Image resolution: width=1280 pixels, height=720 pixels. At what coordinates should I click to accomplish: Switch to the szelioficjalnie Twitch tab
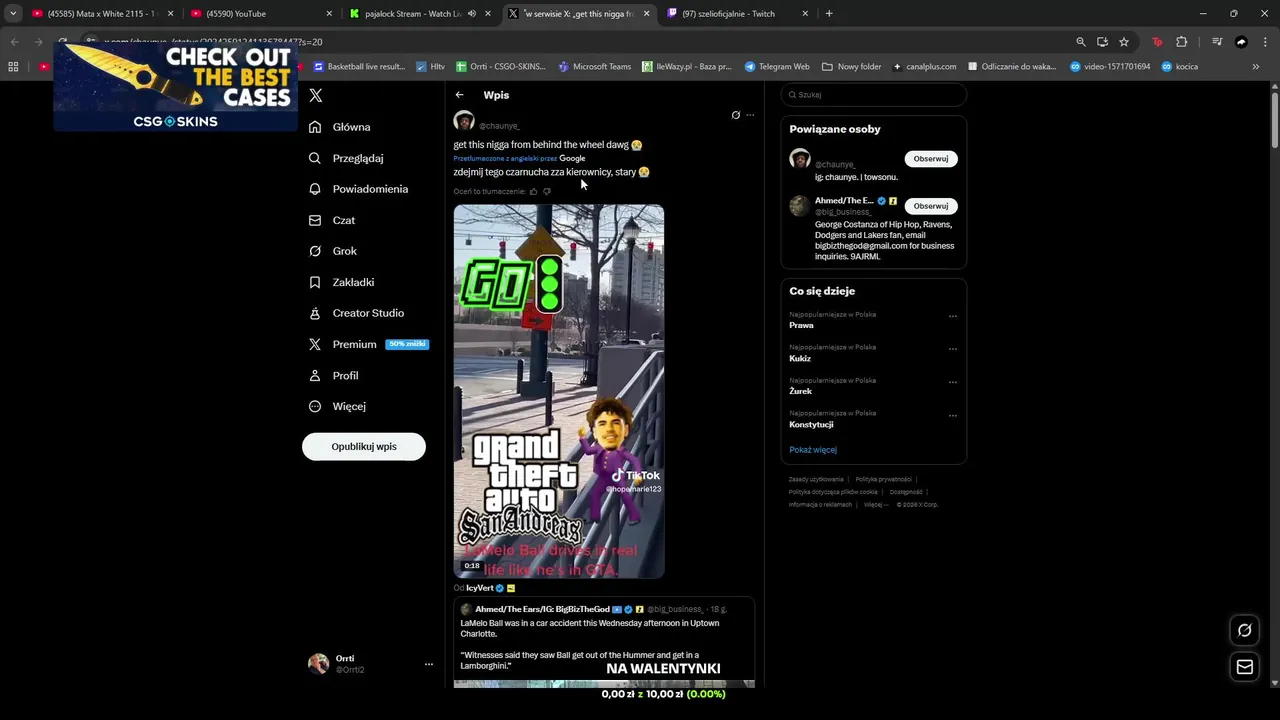point(738,14)
